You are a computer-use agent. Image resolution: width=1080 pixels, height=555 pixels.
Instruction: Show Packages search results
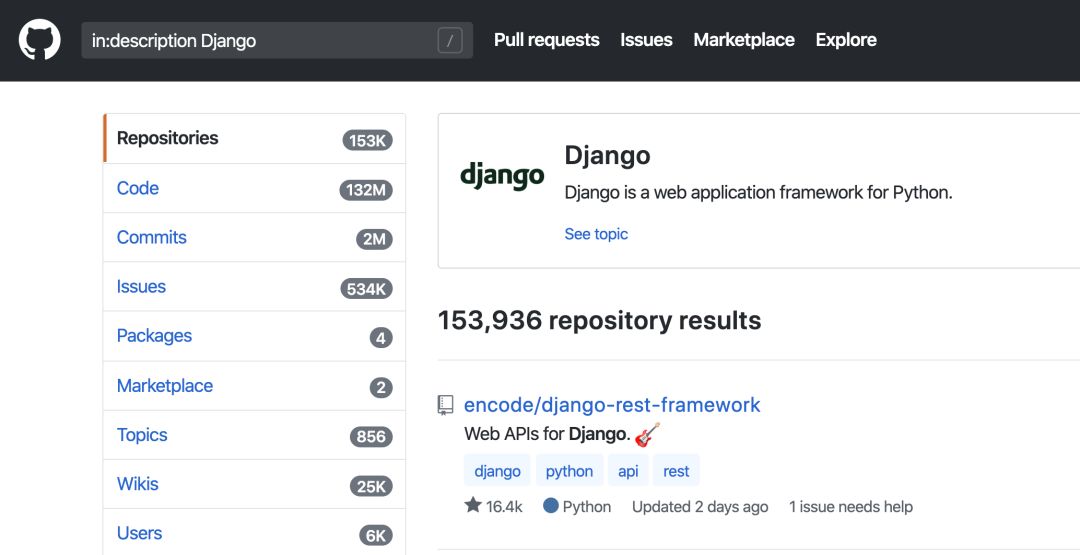254,336
